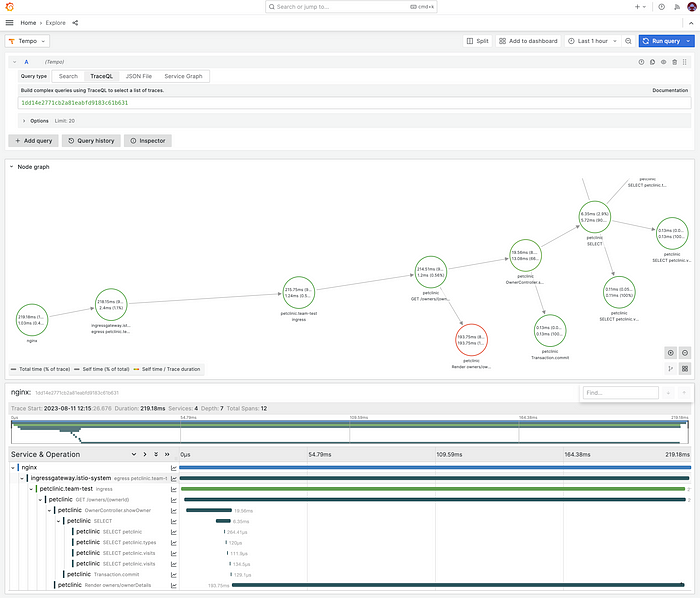The height and width of the screenshot is (598, 700).
Task: Click the node graph zoom out icon
Action: coord(685,353)
